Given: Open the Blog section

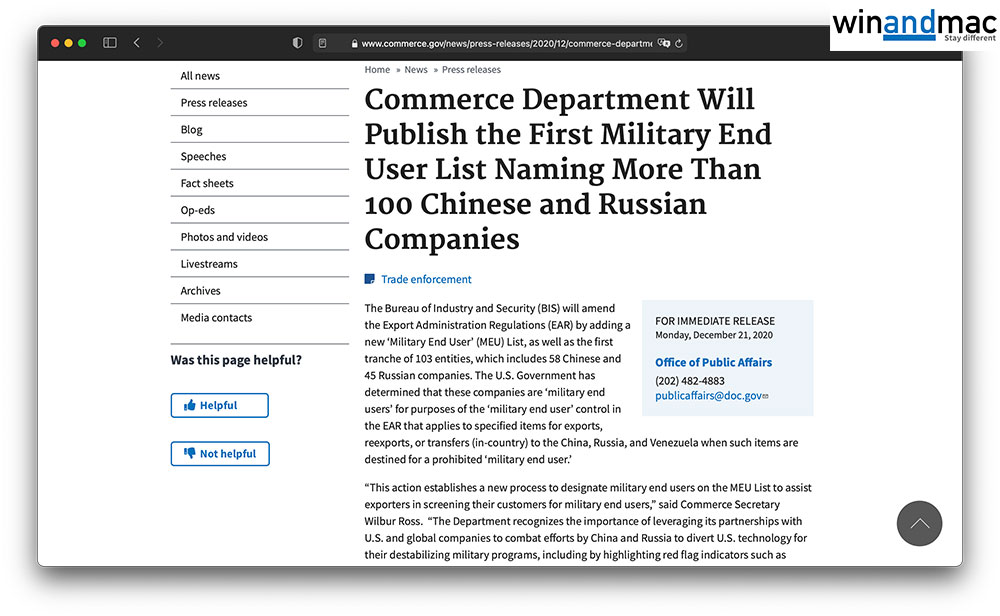Looking at the screenshot, I should 192,129.
